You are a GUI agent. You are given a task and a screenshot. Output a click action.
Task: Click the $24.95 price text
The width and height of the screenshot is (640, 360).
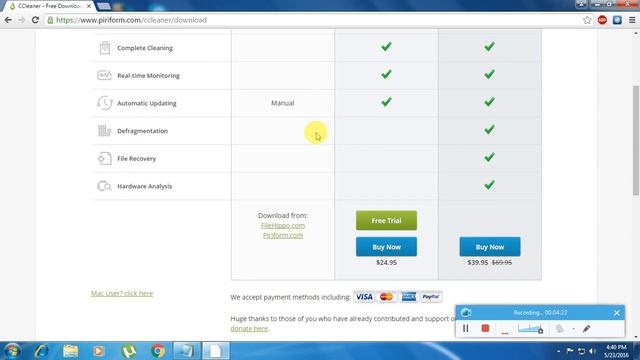(x=386, y=262)
